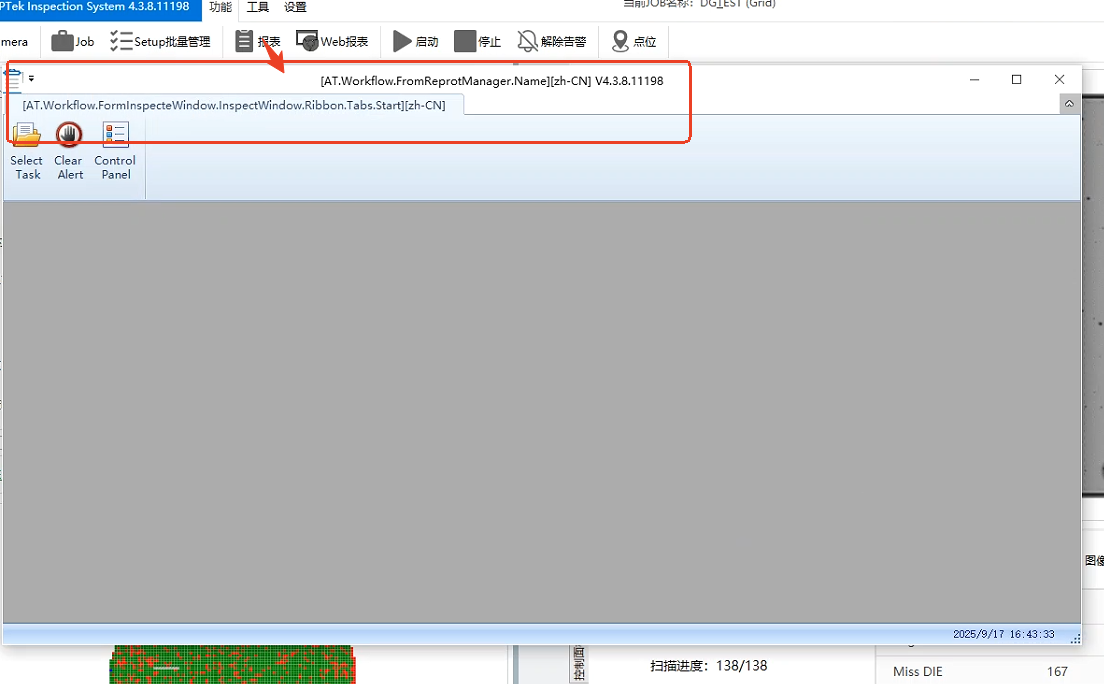
Task: Click the Job briefcase icon
Action: pos(63,41)
